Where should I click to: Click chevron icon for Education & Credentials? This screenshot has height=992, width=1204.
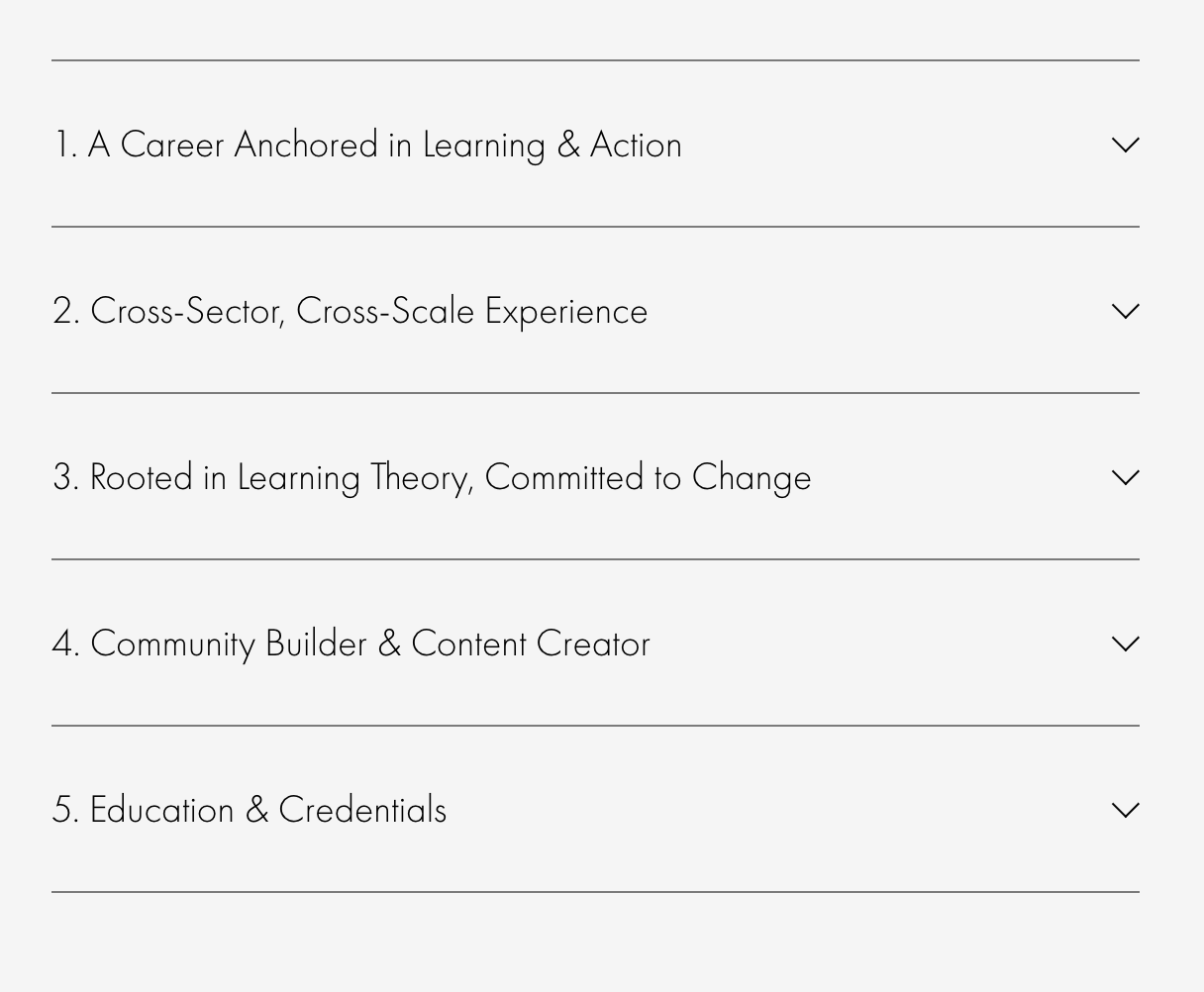pyautogui.click(x=1126, y=810)
